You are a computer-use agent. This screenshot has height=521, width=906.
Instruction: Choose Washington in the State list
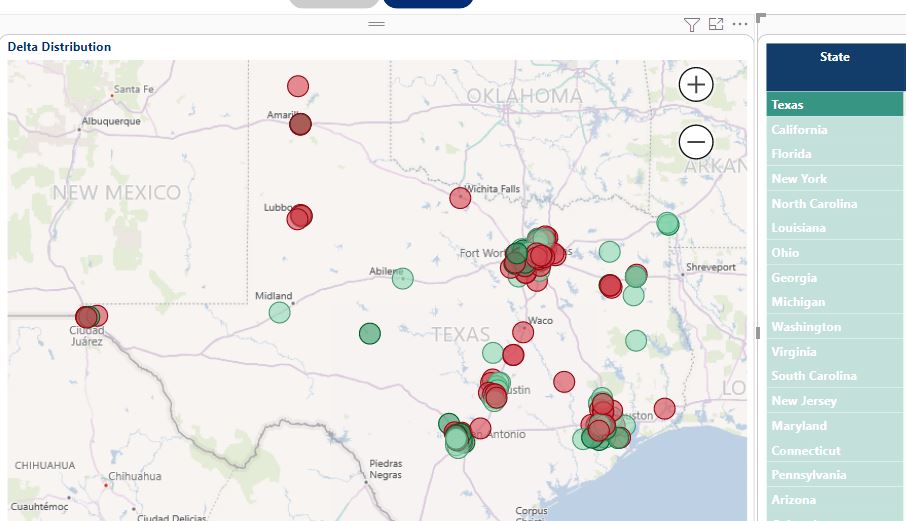834,326
